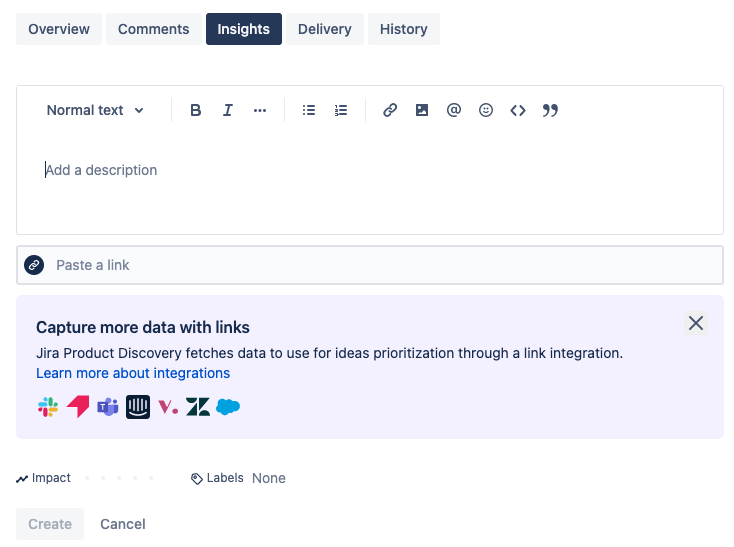734x547 pixels.
Task: Click the Capture more data with links heading
Action: 143,328
